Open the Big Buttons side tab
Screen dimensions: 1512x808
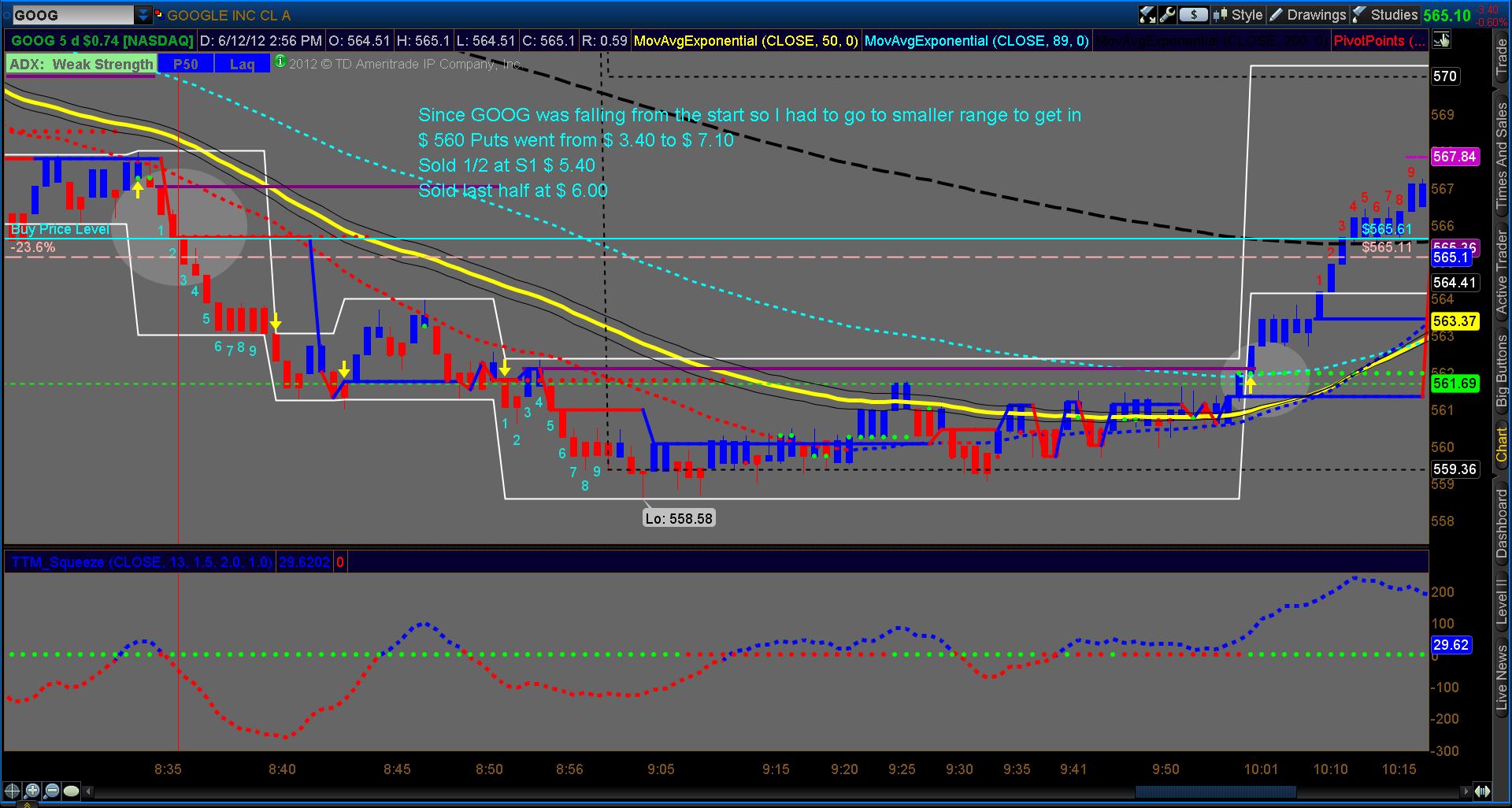pos(1502,369)
